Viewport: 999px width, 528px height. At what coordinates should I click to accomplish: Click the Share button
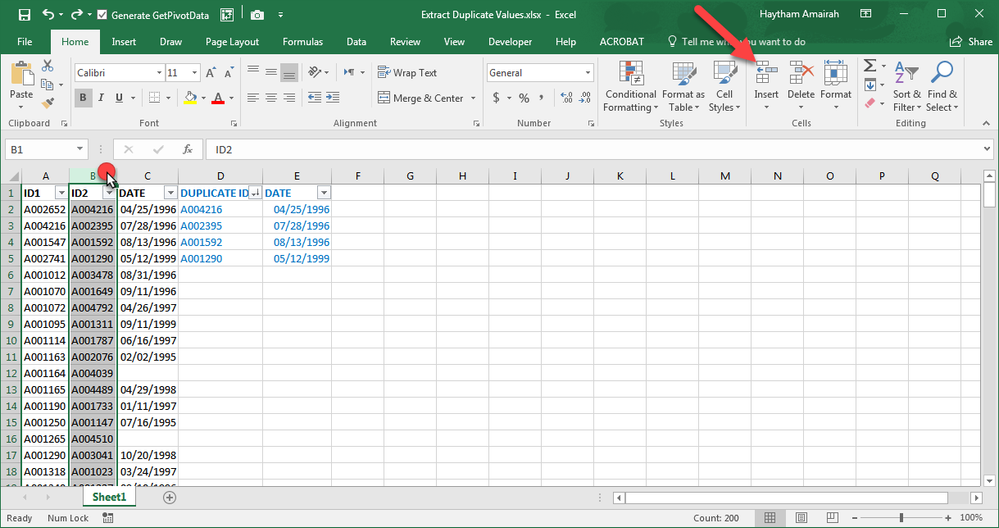(x=971, y=41)
